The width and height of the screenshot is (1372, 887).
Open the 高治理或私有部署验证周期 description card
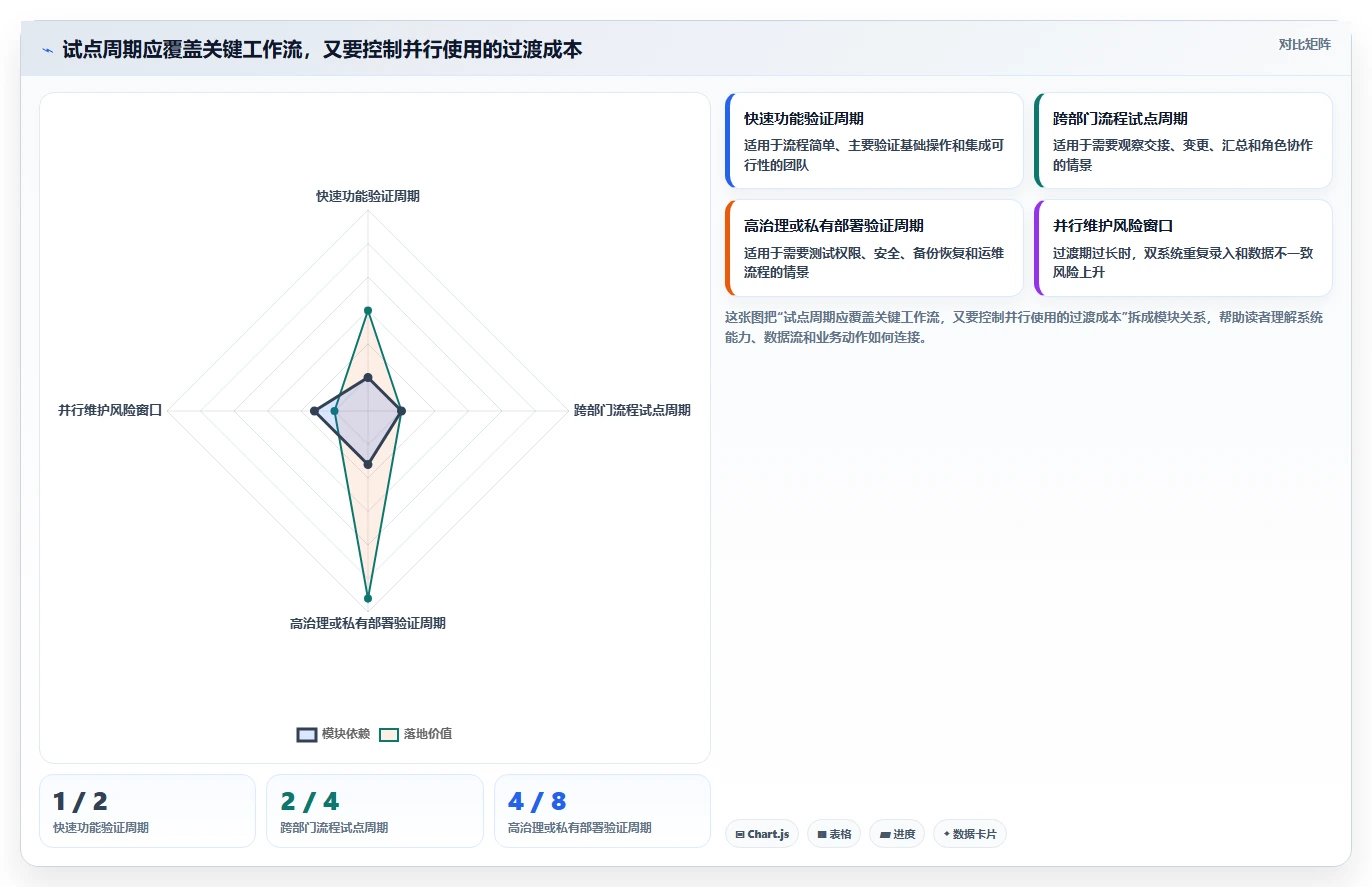(x=874, y=248)
